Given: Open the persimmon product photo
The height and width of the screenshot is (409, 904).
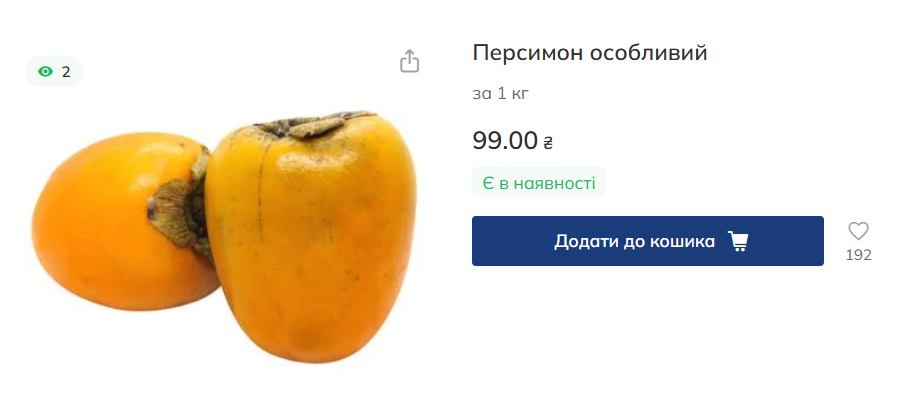Looking at the screenshot, I should [224, 237].
